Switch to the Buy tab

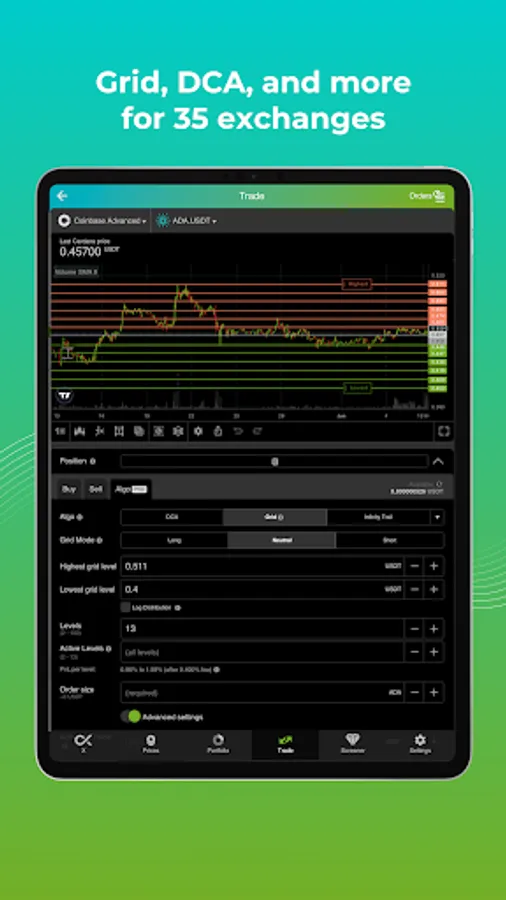click(x=69, y=489)
